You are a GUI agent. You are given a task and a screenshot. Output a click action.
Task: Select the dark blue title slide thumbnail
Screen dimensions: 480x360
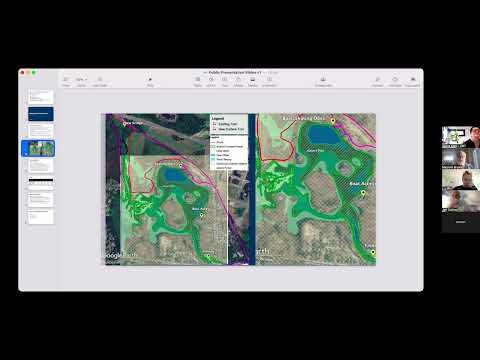pos(41,114)
